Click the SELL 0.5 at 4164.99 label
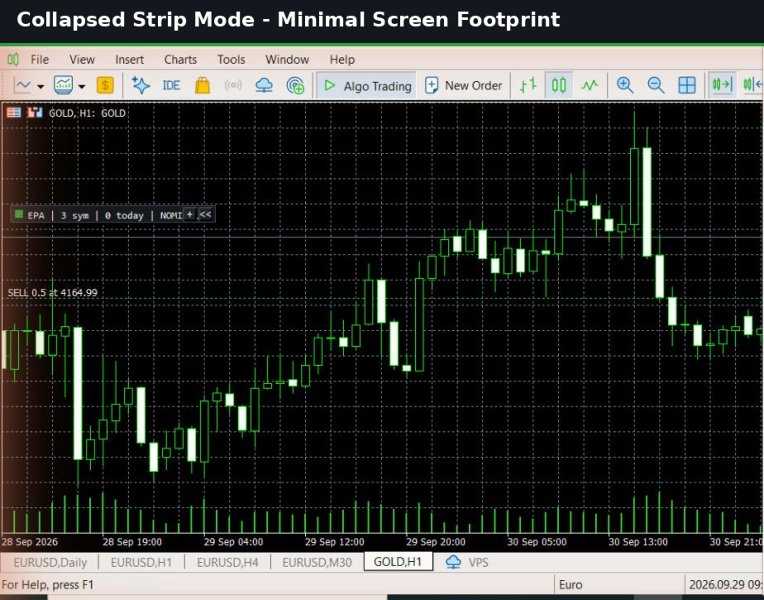 pos(53,292)
